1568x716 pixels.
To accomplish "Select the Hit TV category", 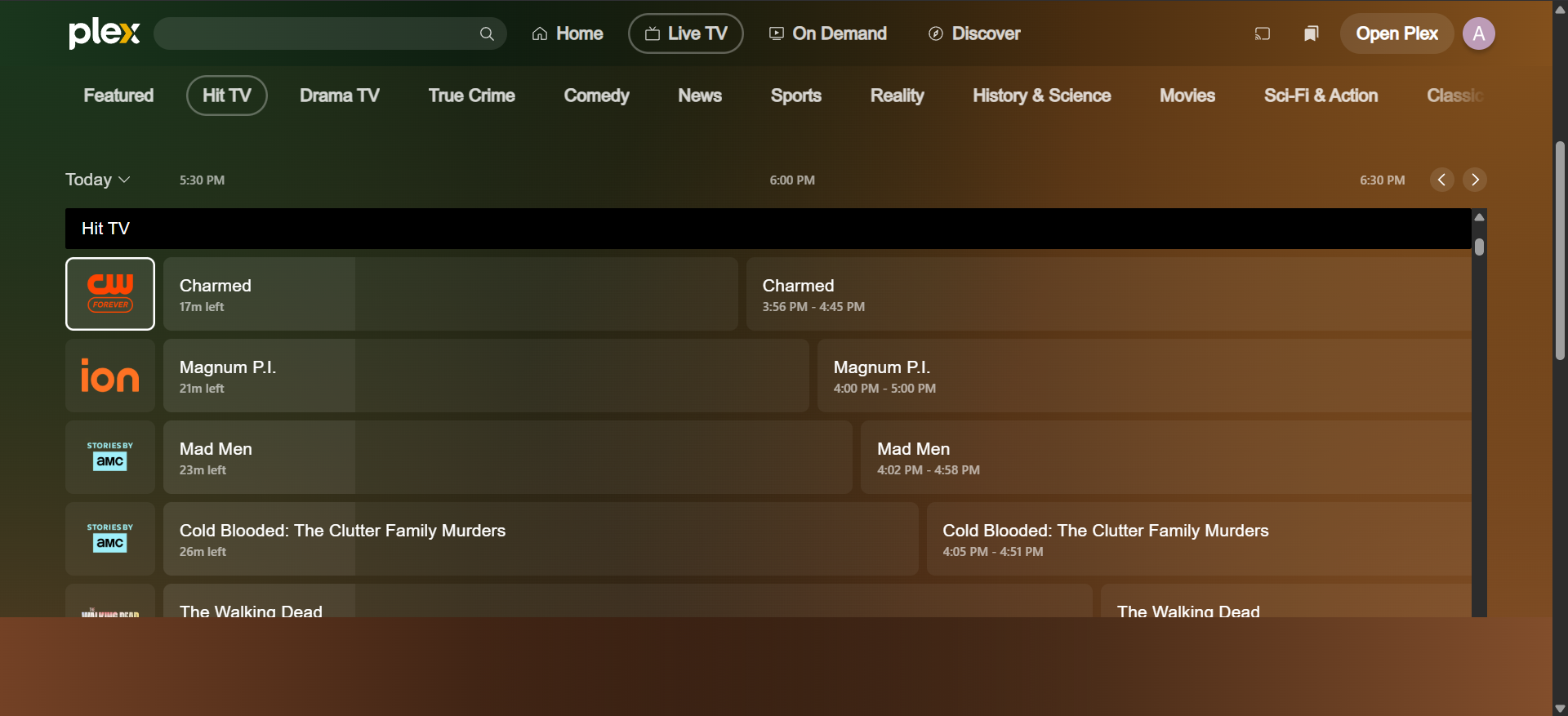I will tap(227, 96).
